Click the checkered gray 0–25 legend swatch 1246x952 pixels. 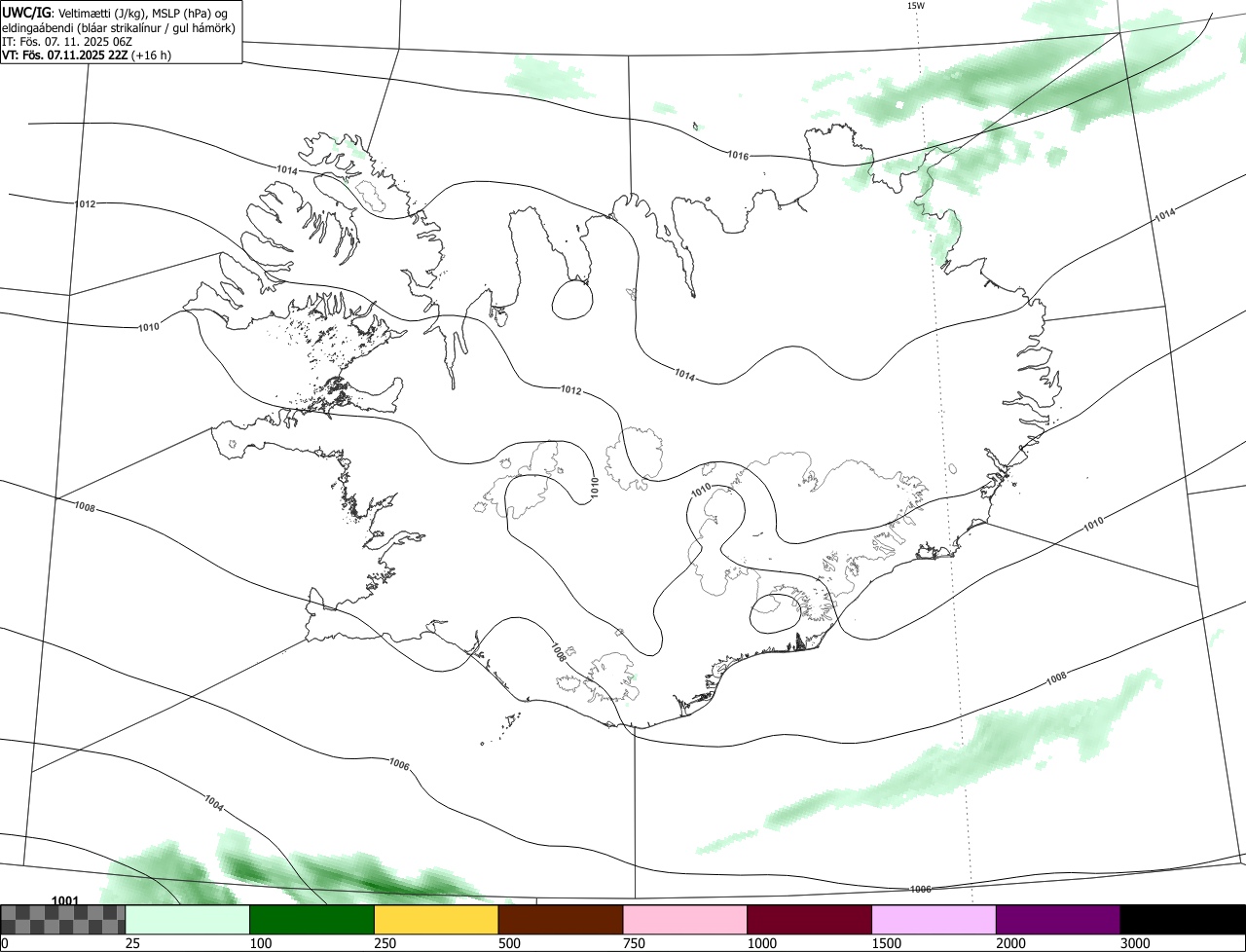point(63,920)
